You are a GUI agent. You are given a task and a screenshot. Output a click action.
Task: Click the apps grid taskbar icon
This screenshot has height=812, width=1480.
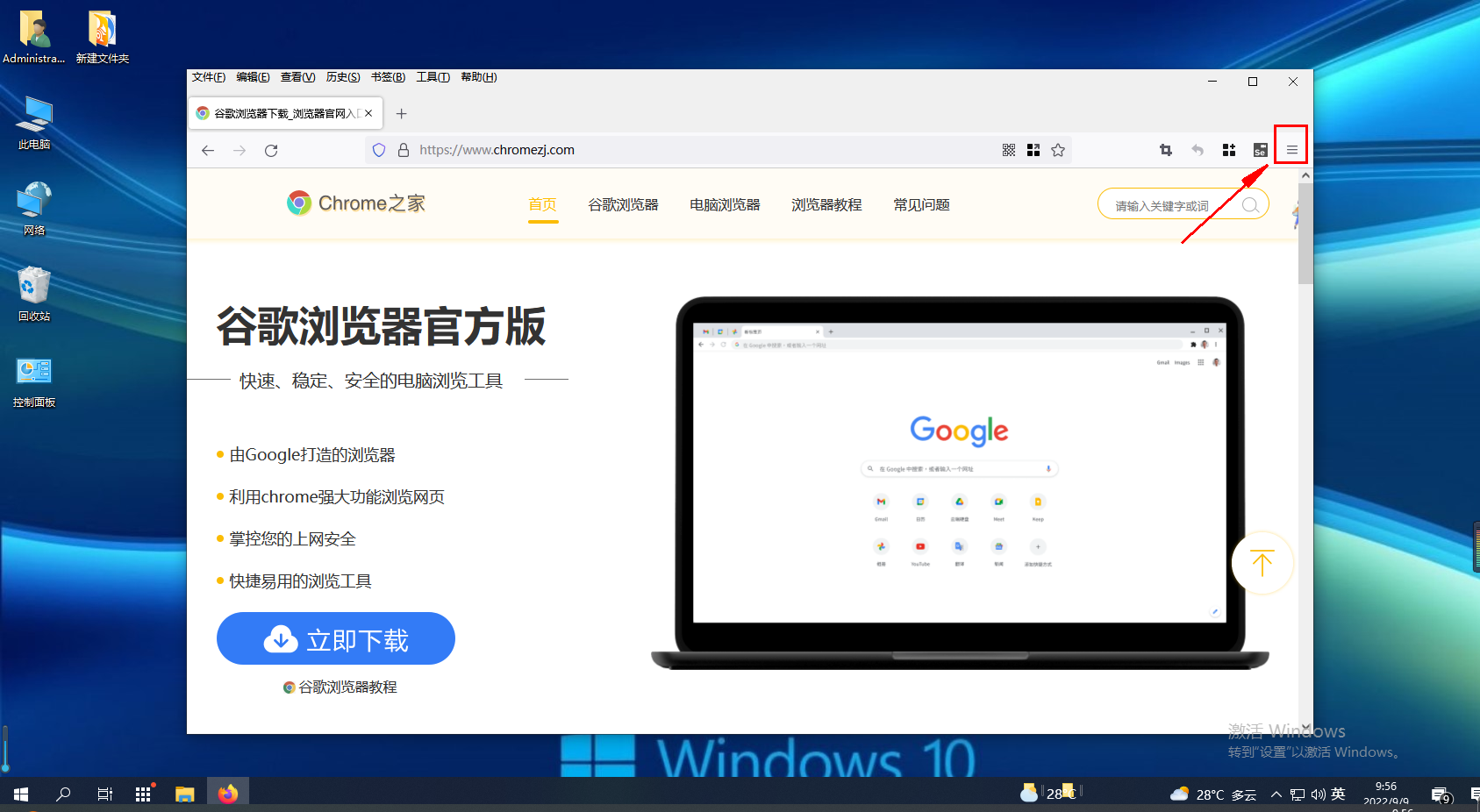pyautogui.click(x=143, y=794)
